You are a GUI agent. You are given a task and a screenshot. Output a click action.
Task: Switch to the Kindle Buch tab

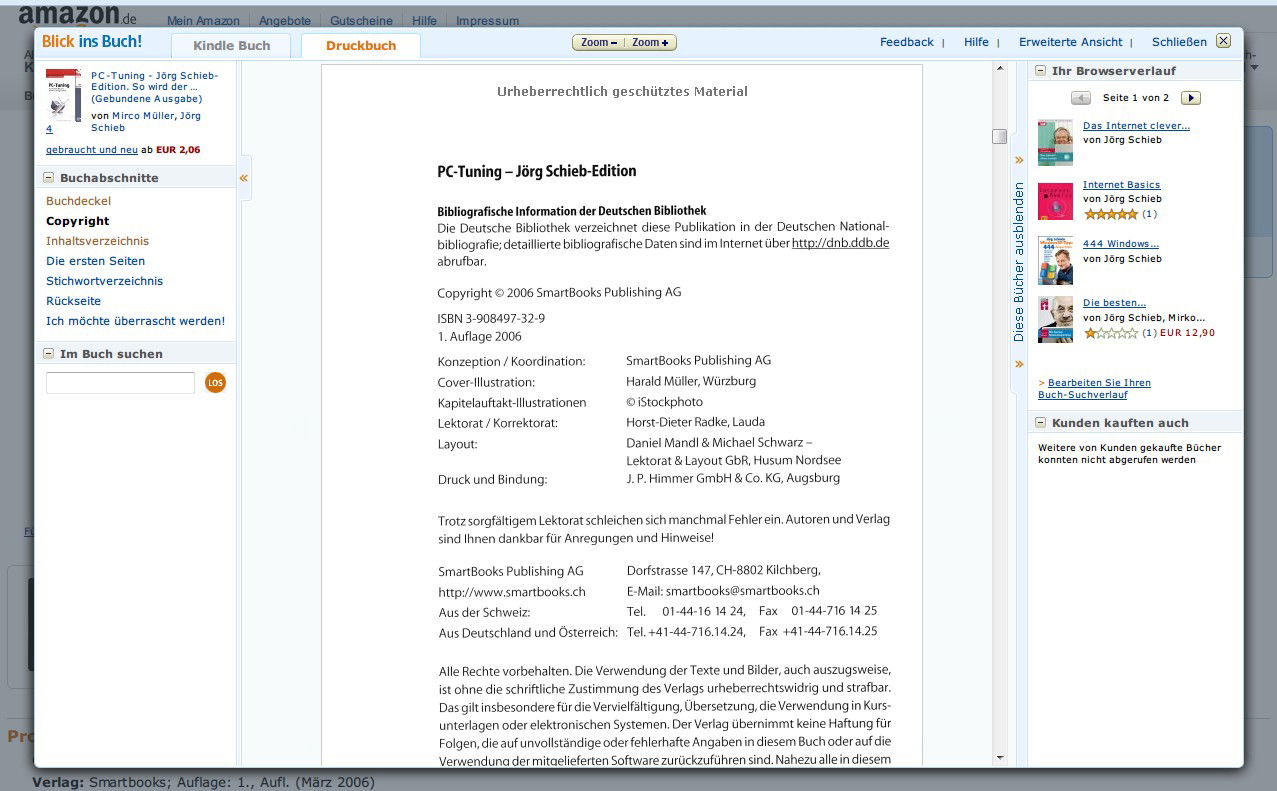pyautogui.click(x=231, y=46)
